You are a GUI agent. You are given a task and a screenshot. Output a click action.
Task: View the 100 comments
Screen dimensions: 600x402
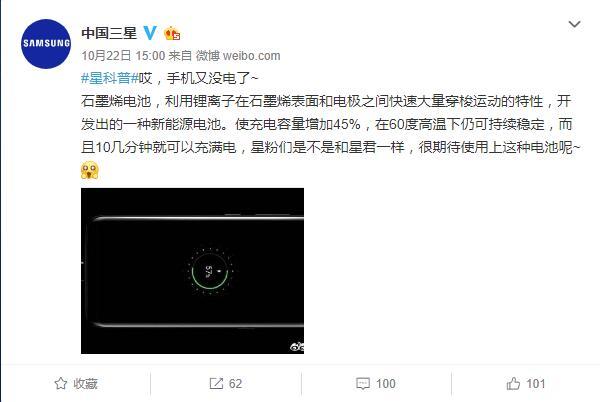(385, 384)
